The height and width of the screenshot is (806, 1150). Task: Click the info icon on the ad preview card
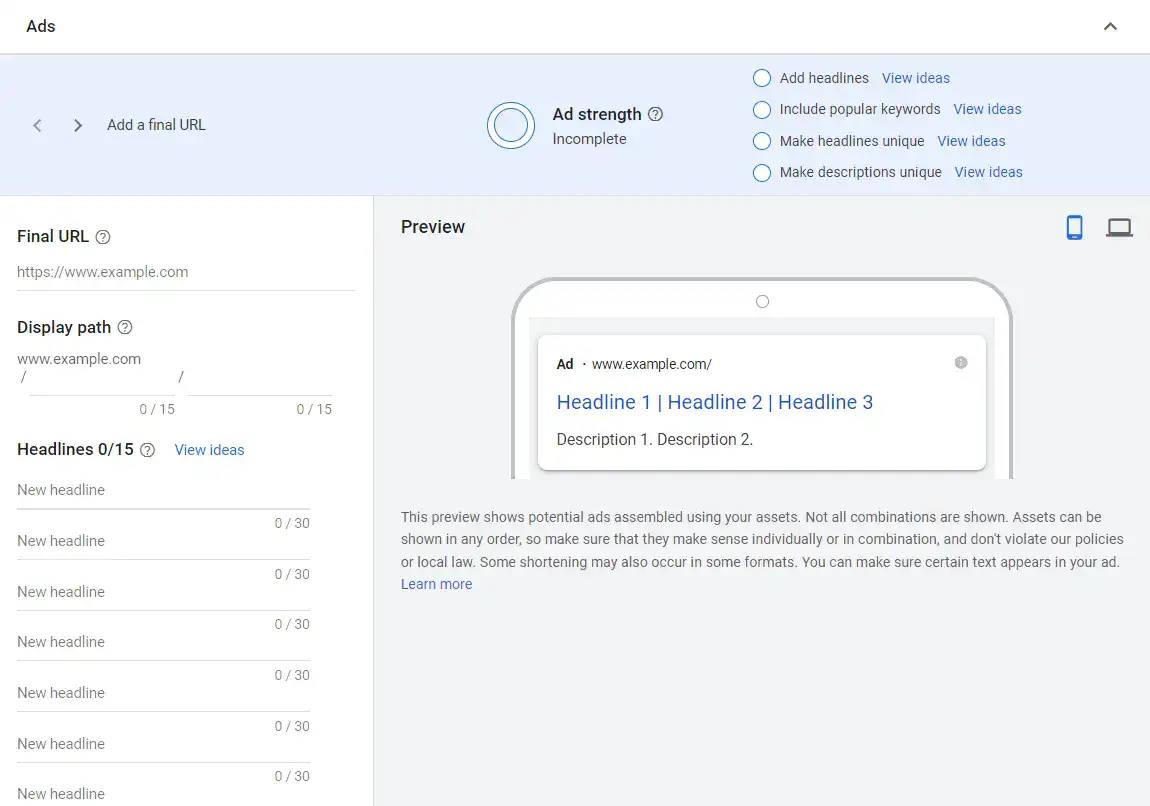(961, 363)
